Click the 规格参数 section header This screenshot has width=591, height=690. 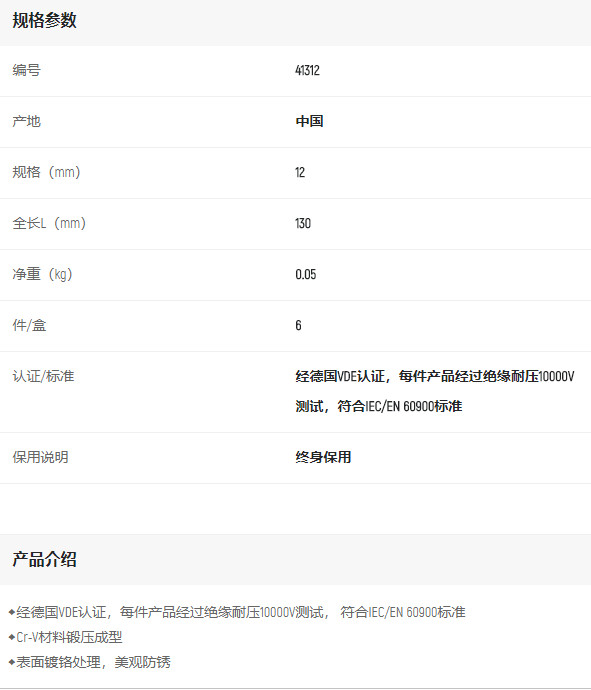pos(44,21)
